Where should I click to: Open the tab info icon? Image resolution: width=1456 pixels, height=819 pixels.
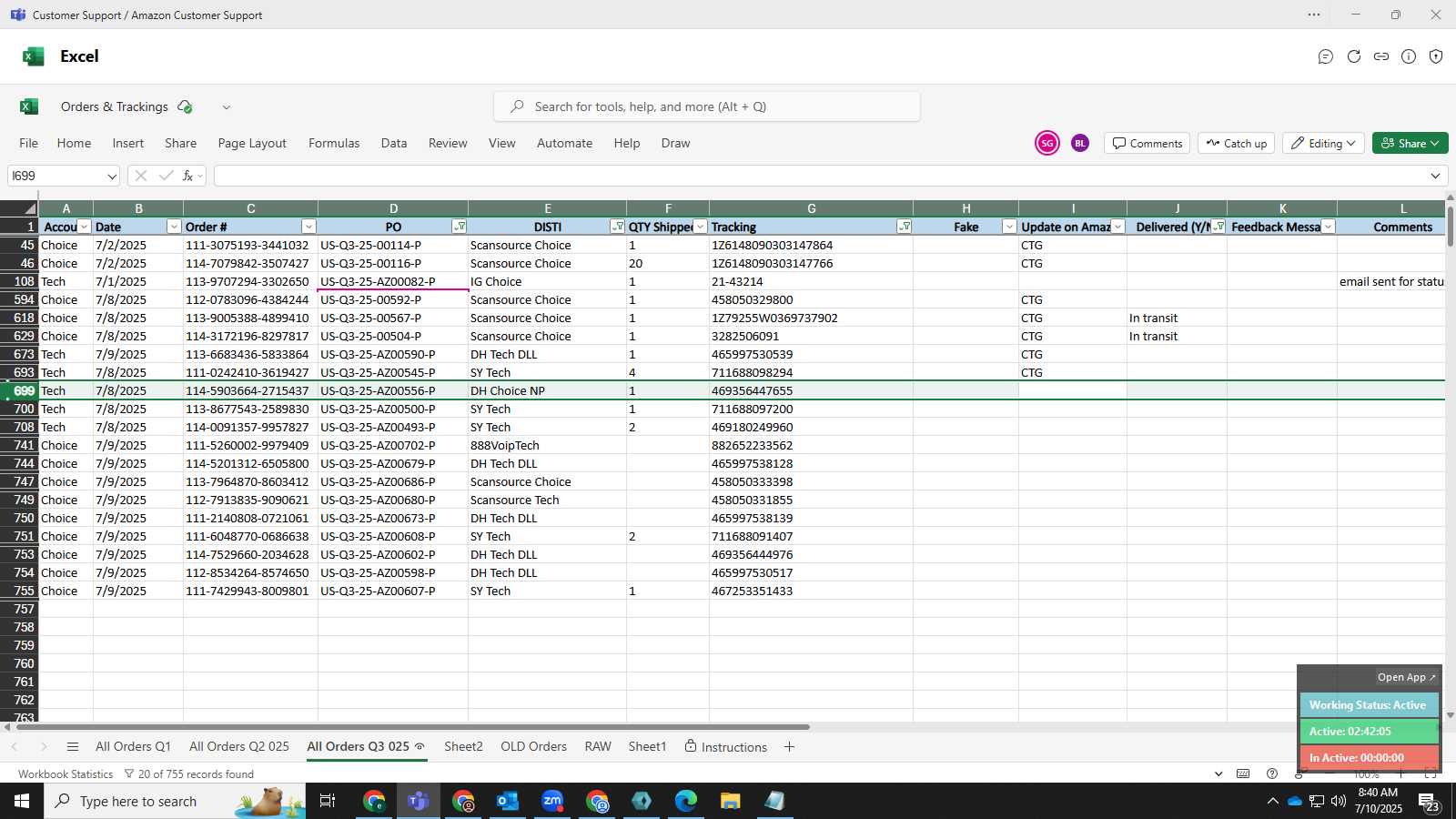(x=1409, y=56)
